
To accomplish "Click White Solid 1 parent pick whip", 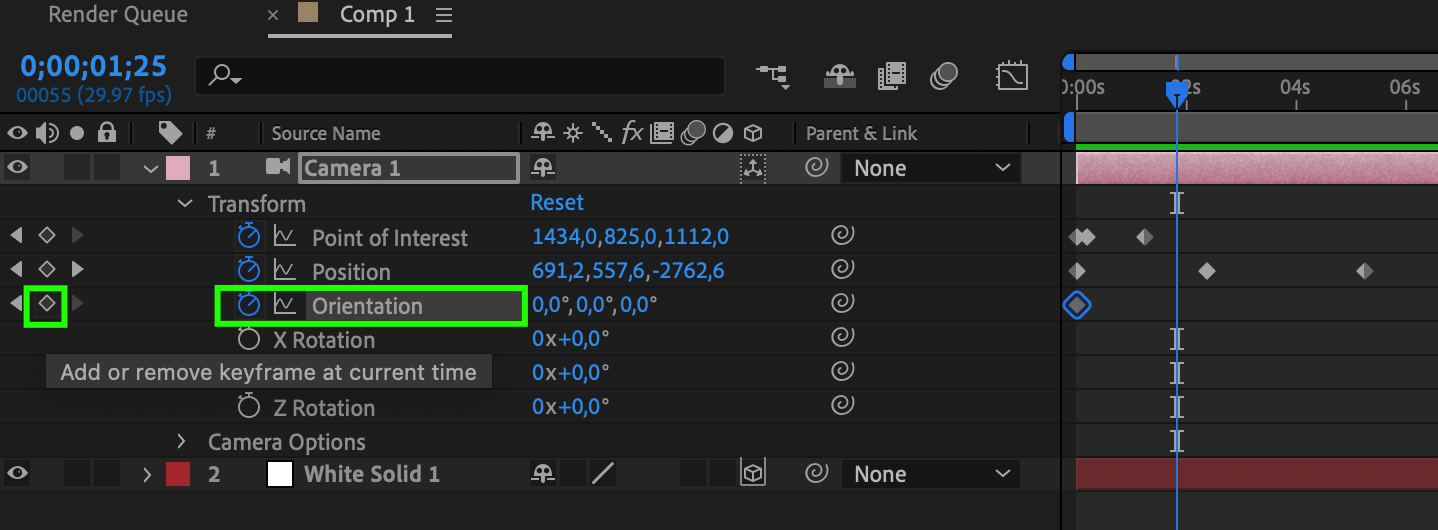I will tap(817, 474).
